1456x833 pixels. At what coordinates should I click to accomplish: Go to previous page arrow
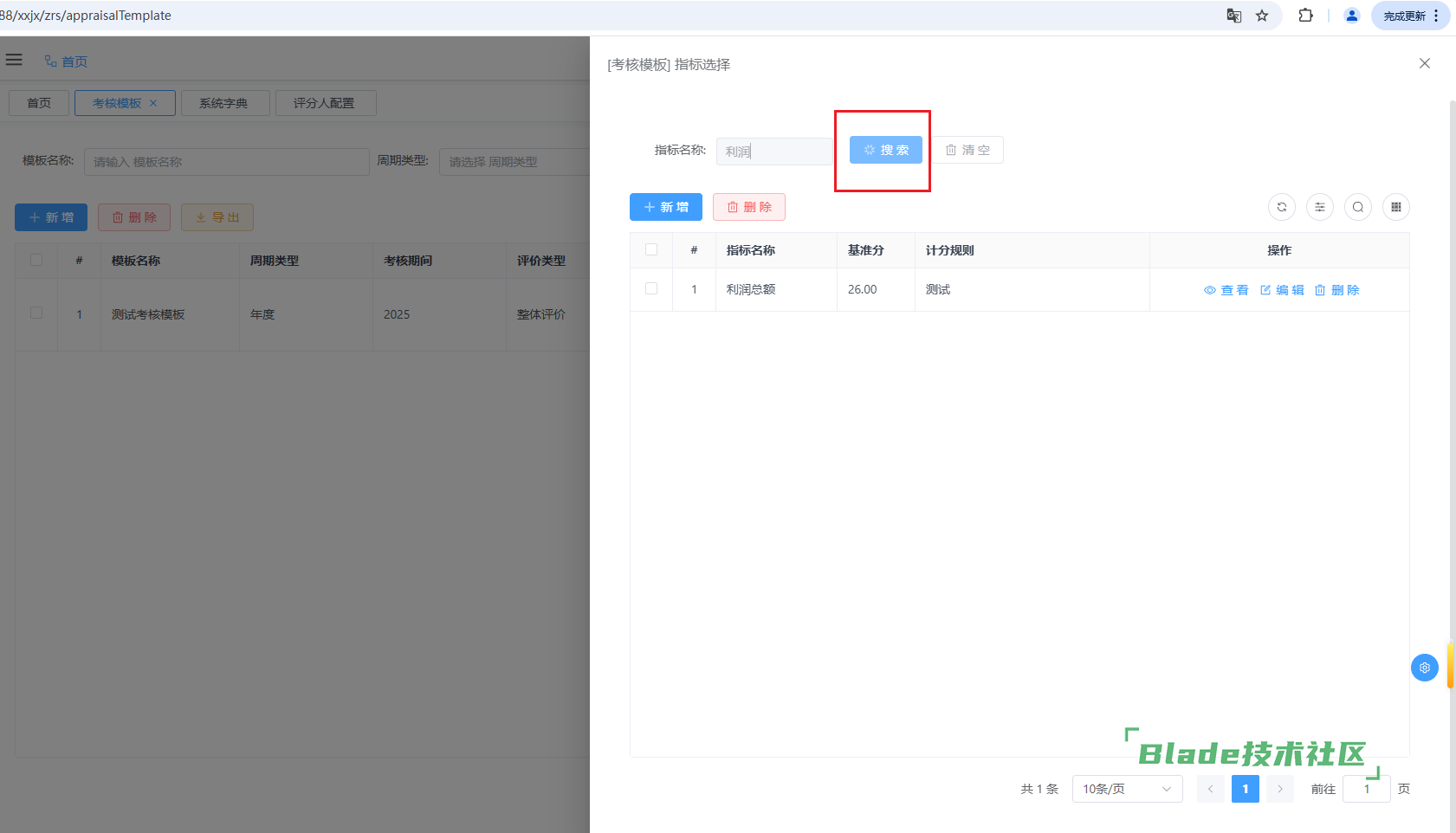[x=1211, y=789]
